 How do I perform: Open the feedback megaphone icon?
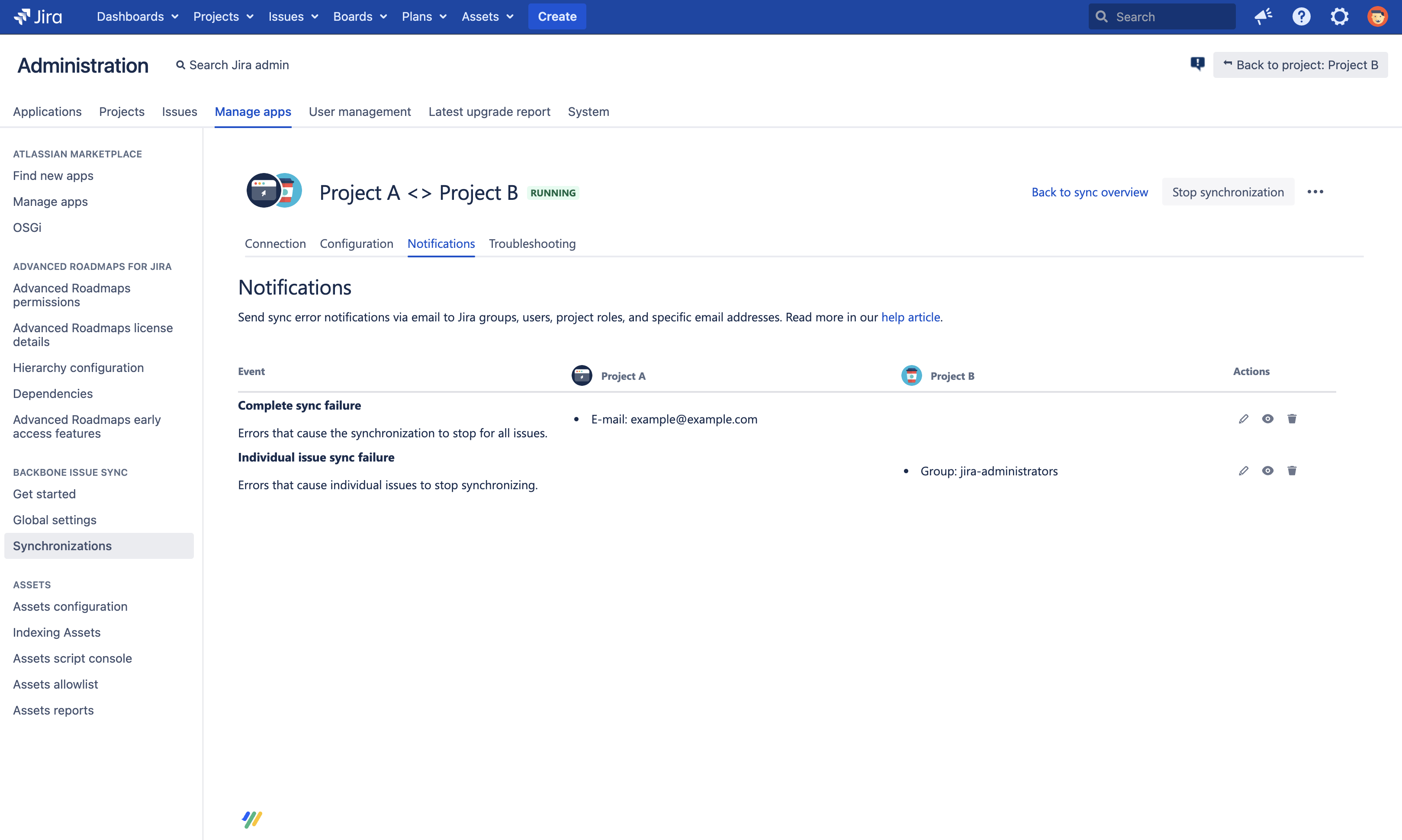coord(1263,16)
